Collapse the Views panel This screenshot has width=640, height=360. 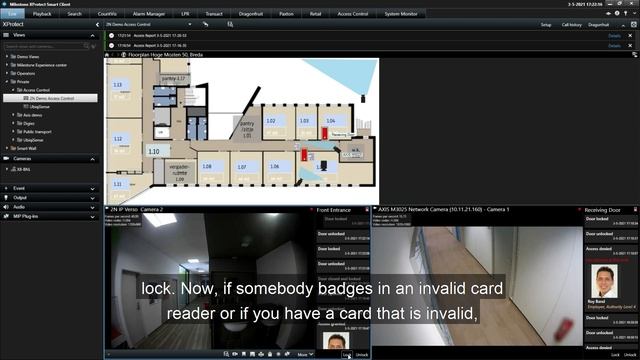92,36
